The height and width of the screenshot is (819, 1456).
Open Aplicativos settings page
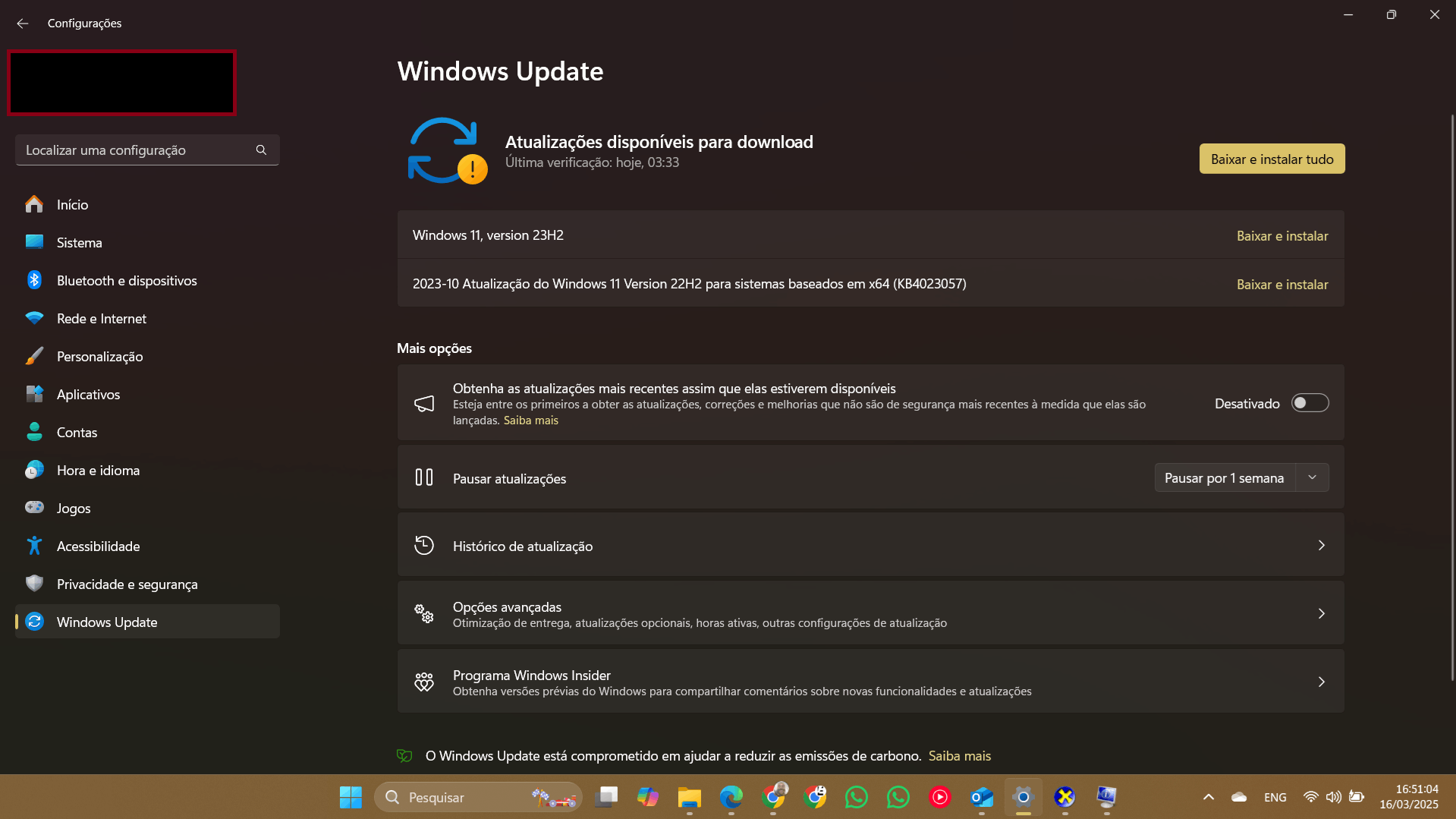147,395
